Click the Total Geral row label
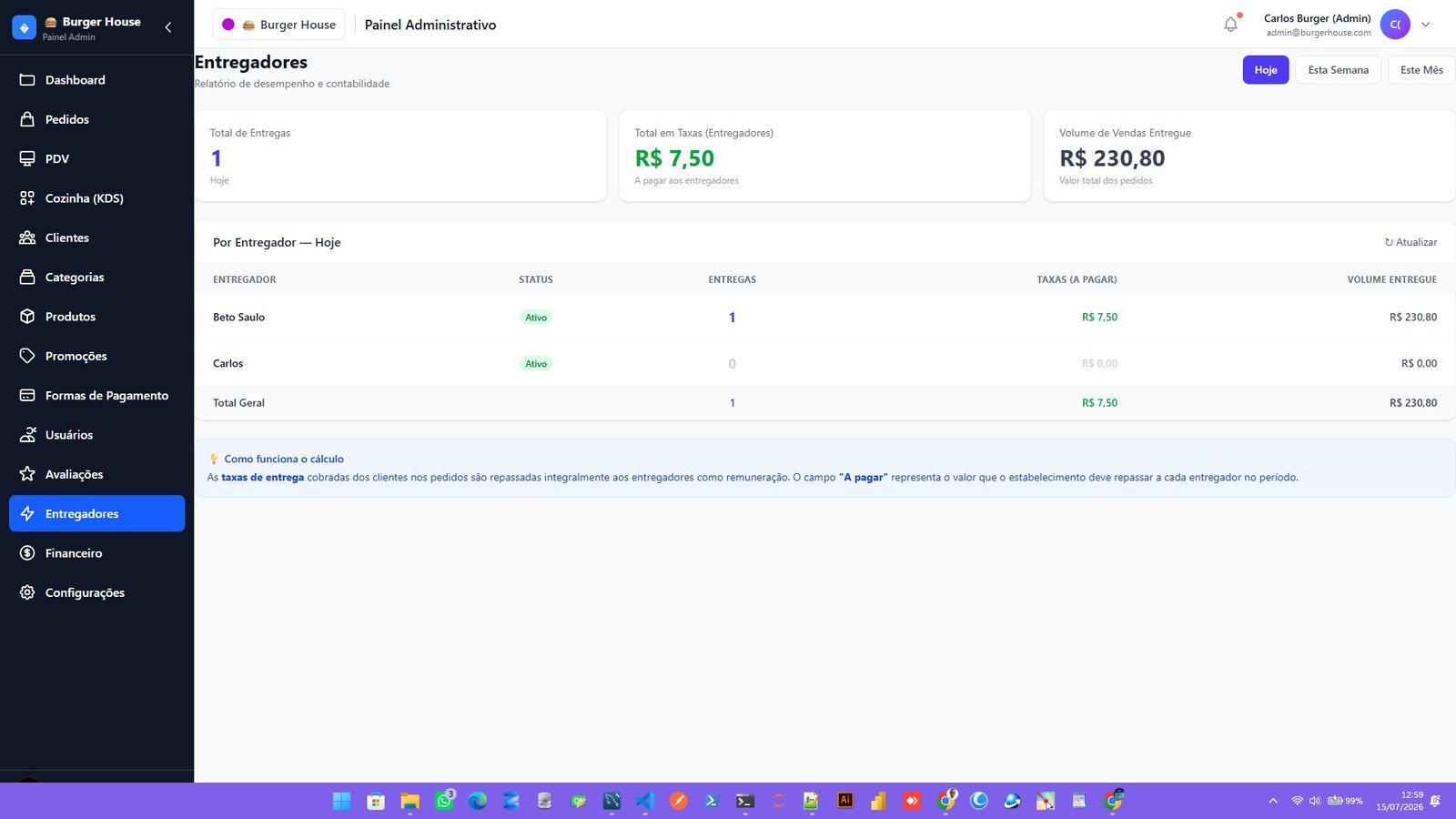1456x819 pixels. pyautogui.click(x=238, y=402)
